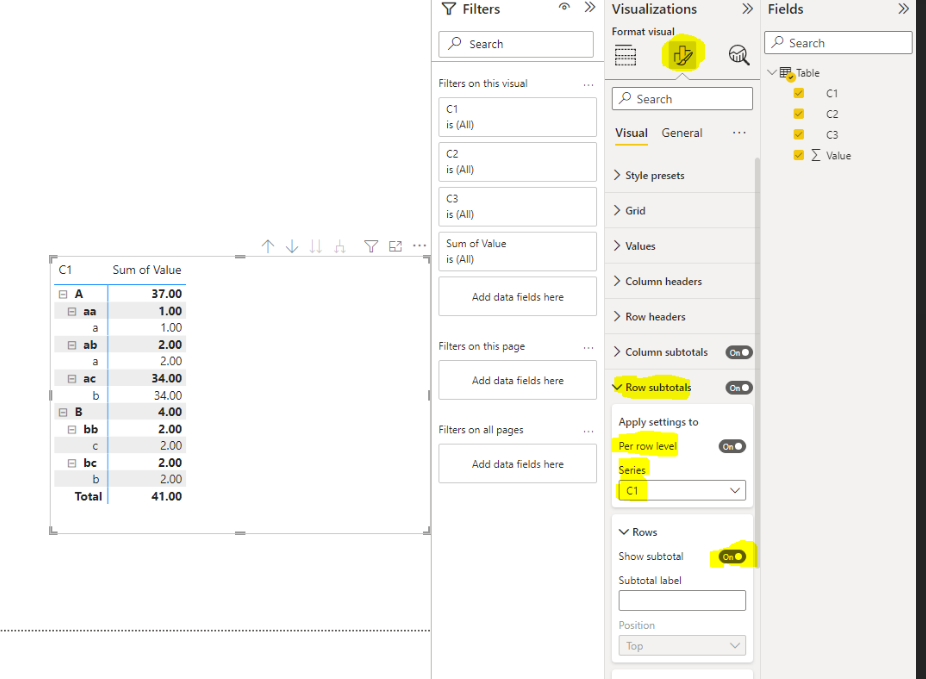Viewport: 926px width, 679px height.
Task: Turn off Per row level toggle
Action: pos(732,446)
